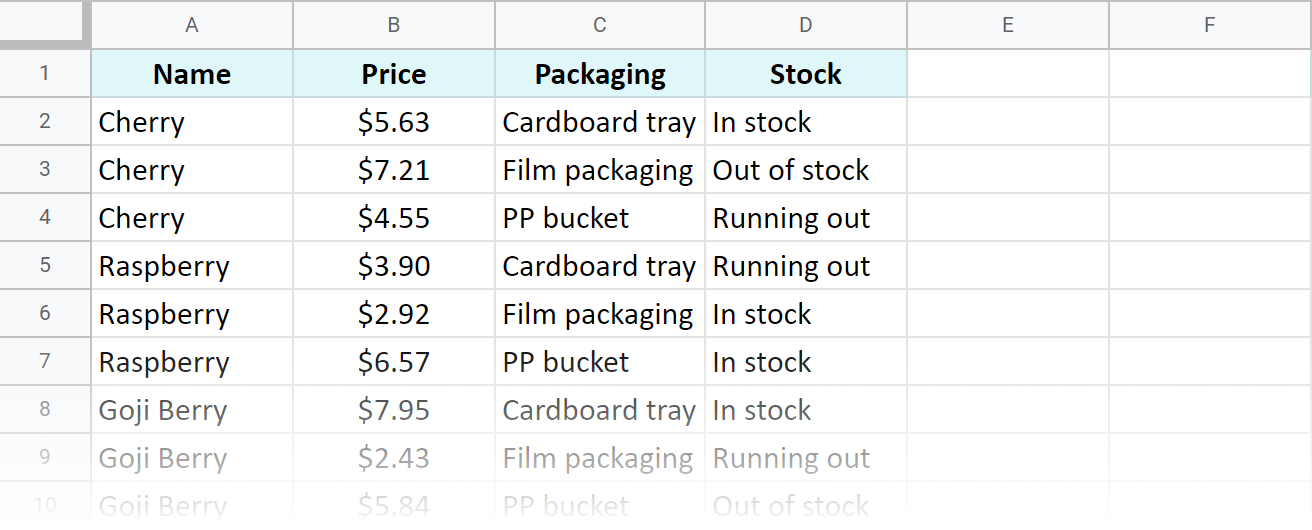This screenshot has height=530, width=1312.
Task: Select column C header
Action: coord(600,25)
